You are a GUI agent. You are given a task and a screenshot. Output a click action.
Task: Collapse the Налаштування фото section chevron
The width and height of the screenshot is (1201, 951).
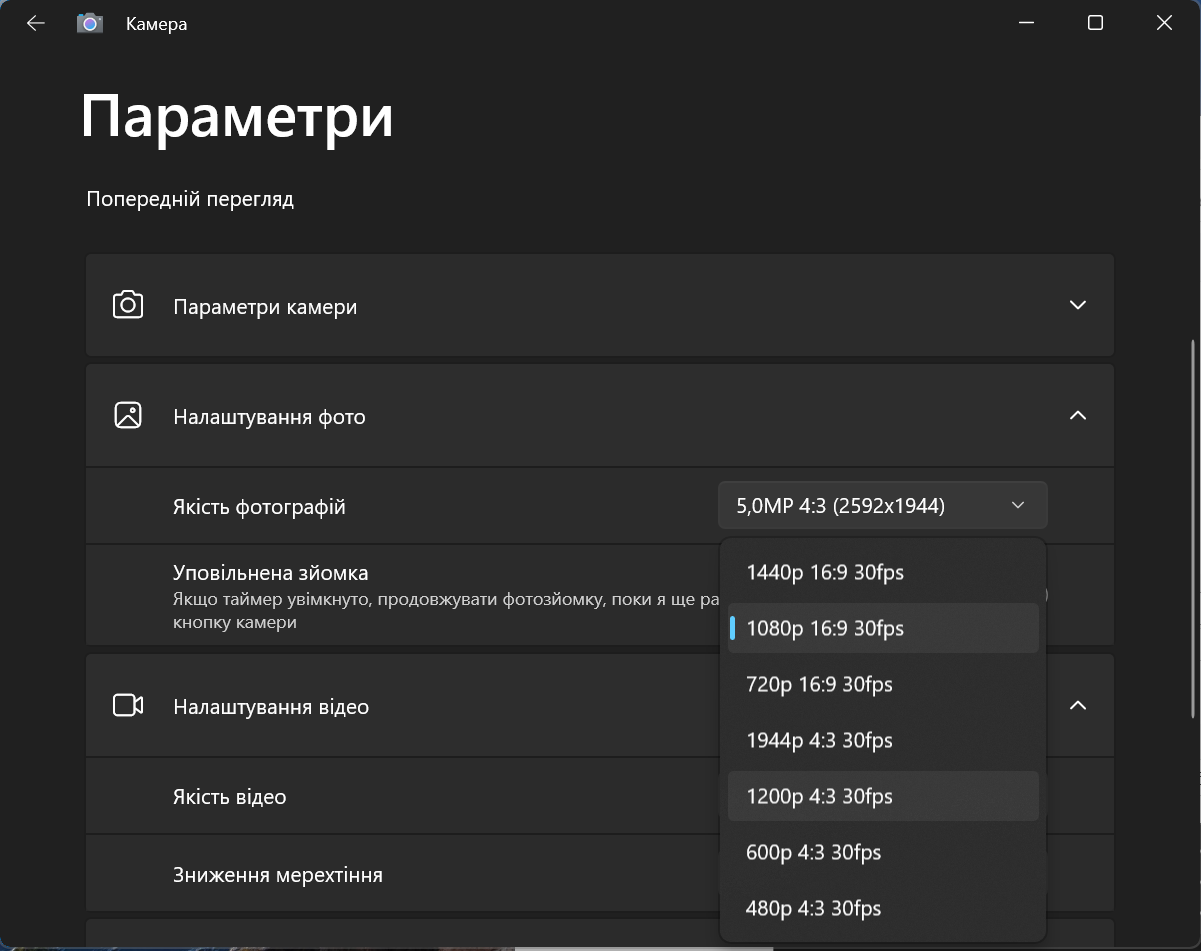pyautogui.click(x=1077, y=415)
